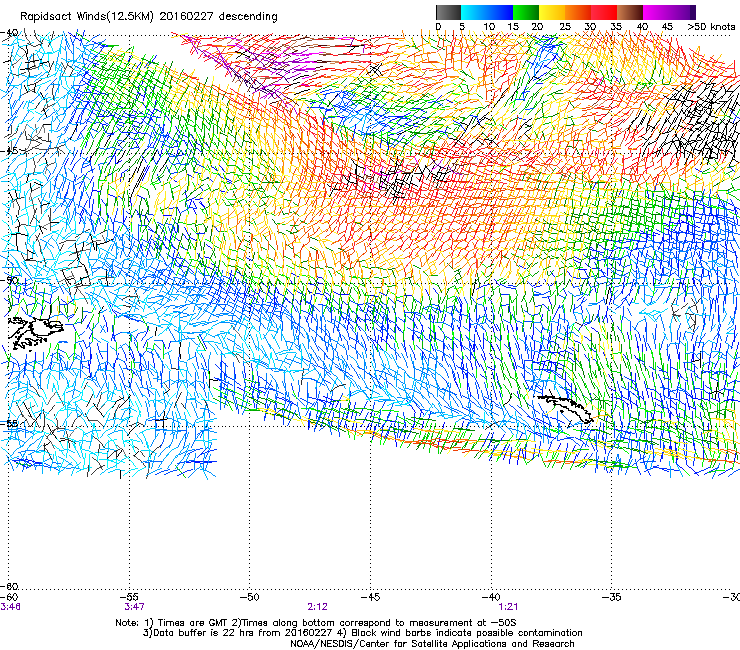Click the red 30-35 knots legend swatch

click(x=604, y=12)
